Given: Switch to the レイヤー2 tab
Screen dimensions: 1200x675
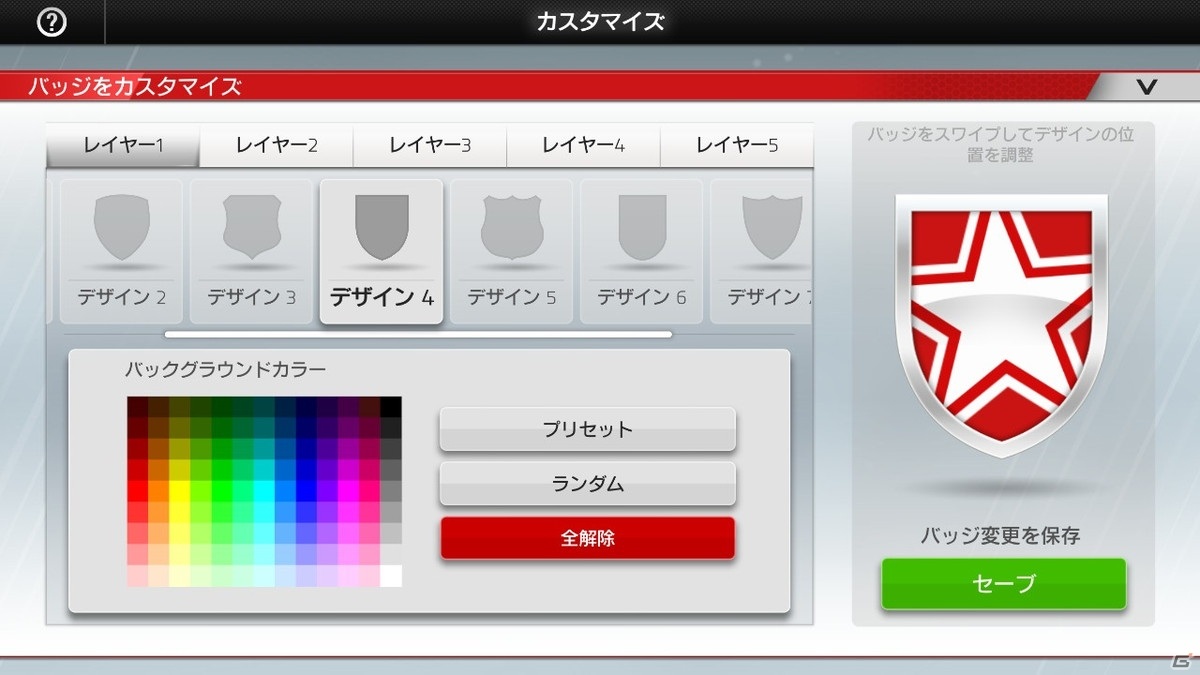Looking at the screenshot, I should click(x=276, y=146).
